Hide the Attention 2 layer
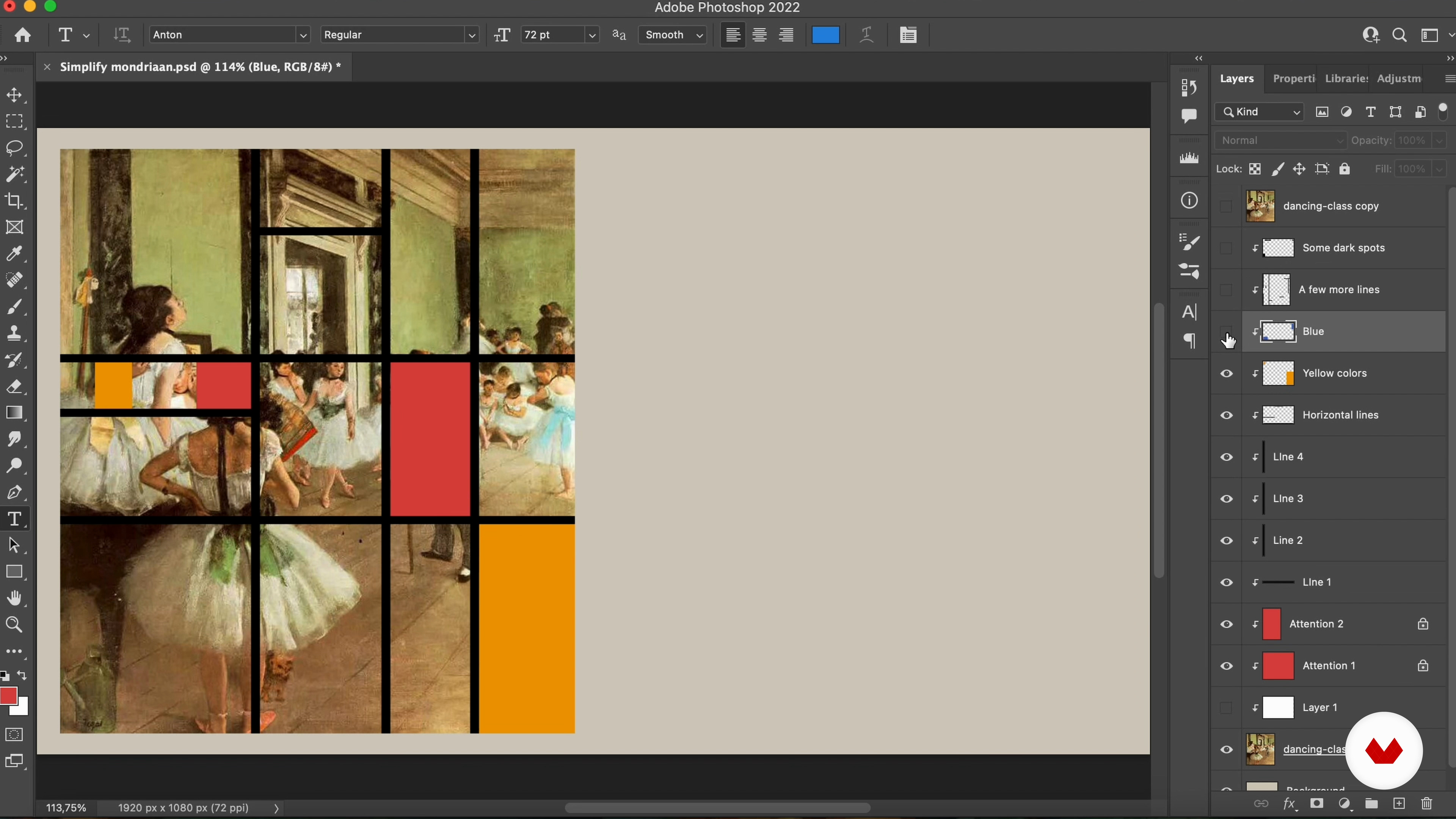 1226,624
